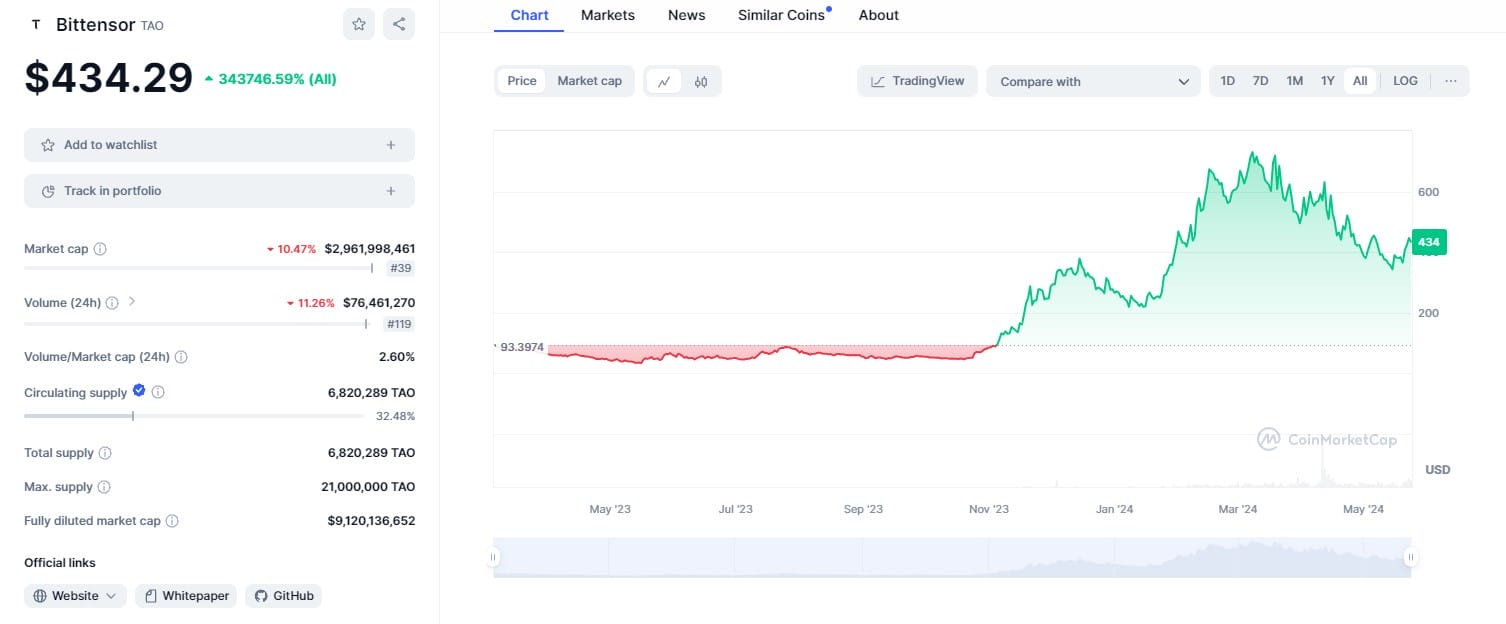Click the info icon next to Fully diluted market cap
This screenshot has height=624, width=1506.
tap(172, 521)
